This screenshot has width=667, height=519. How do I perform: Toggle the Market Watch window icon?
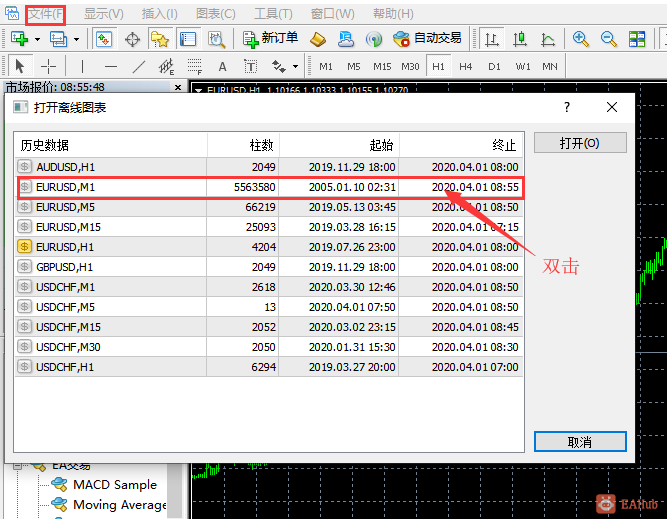pos(104,39)
